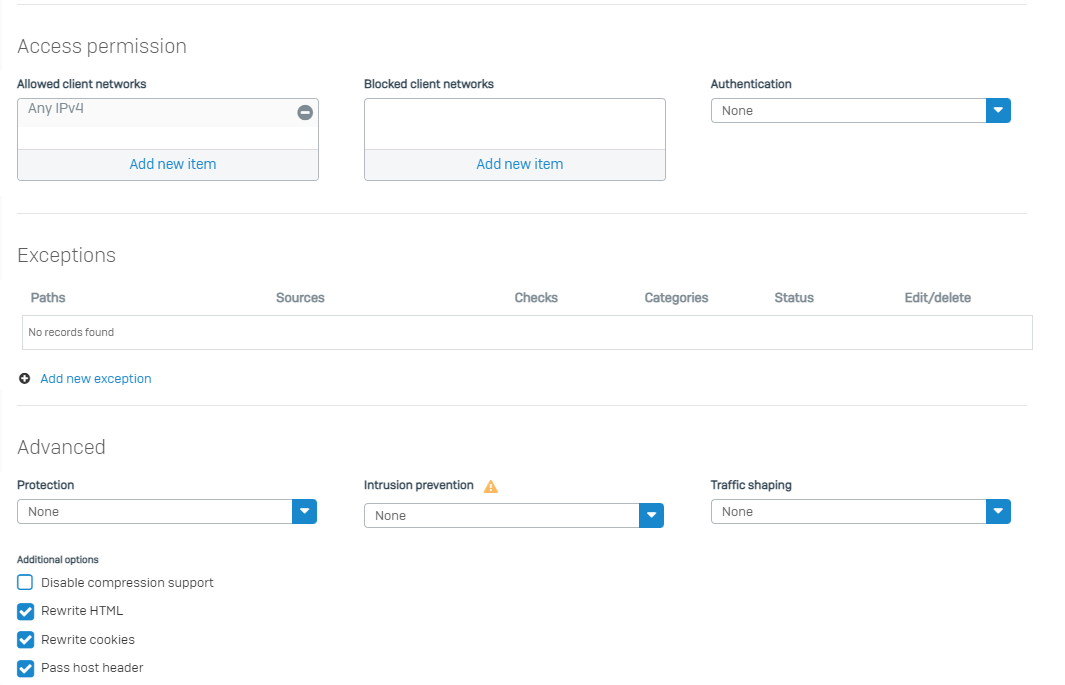Choose a Traffic shaping policy dropdown
Screen dimensions: 1065x685
(x=860, y=512)
